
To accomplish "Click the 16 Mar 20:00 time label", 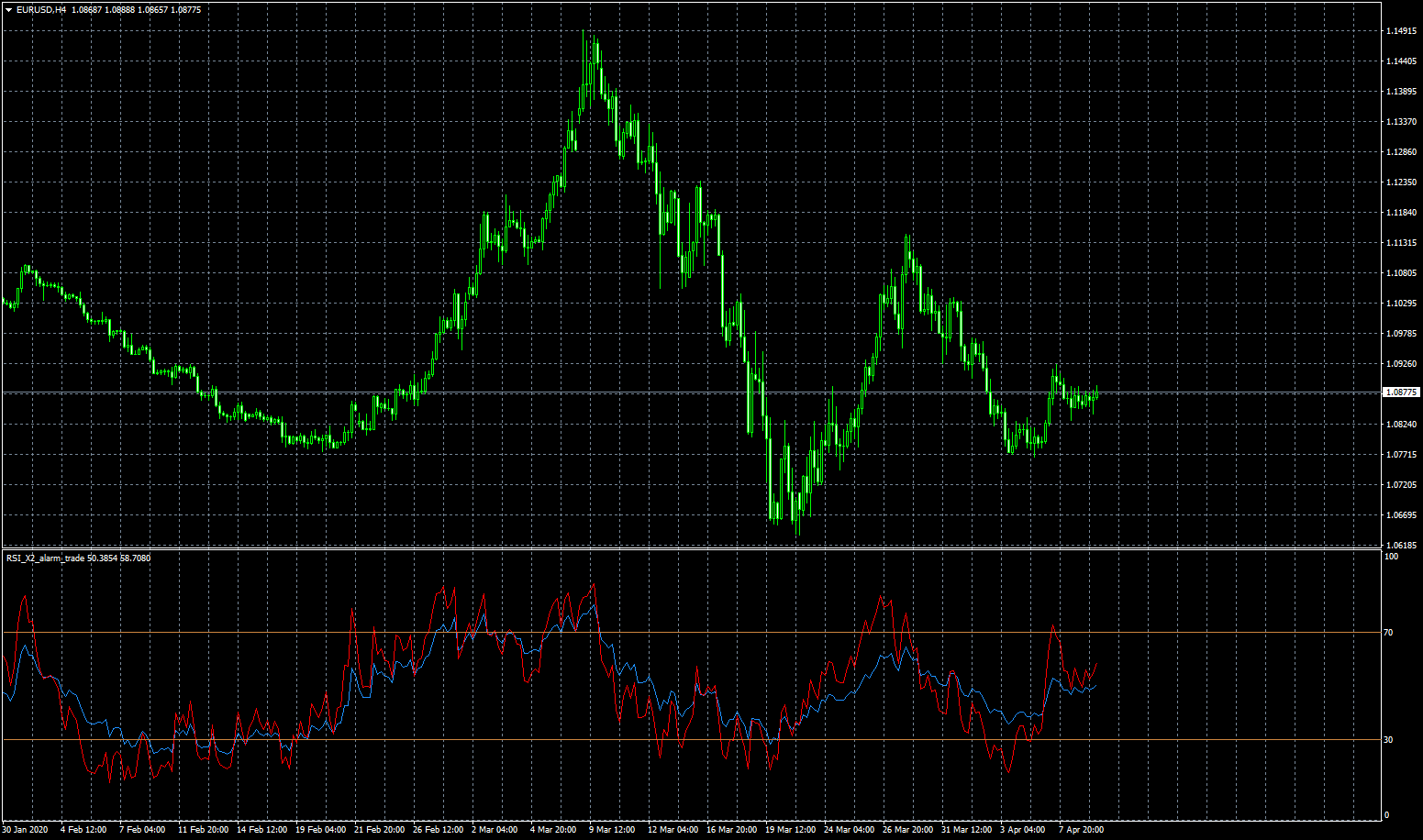I will tap(731, 830).
